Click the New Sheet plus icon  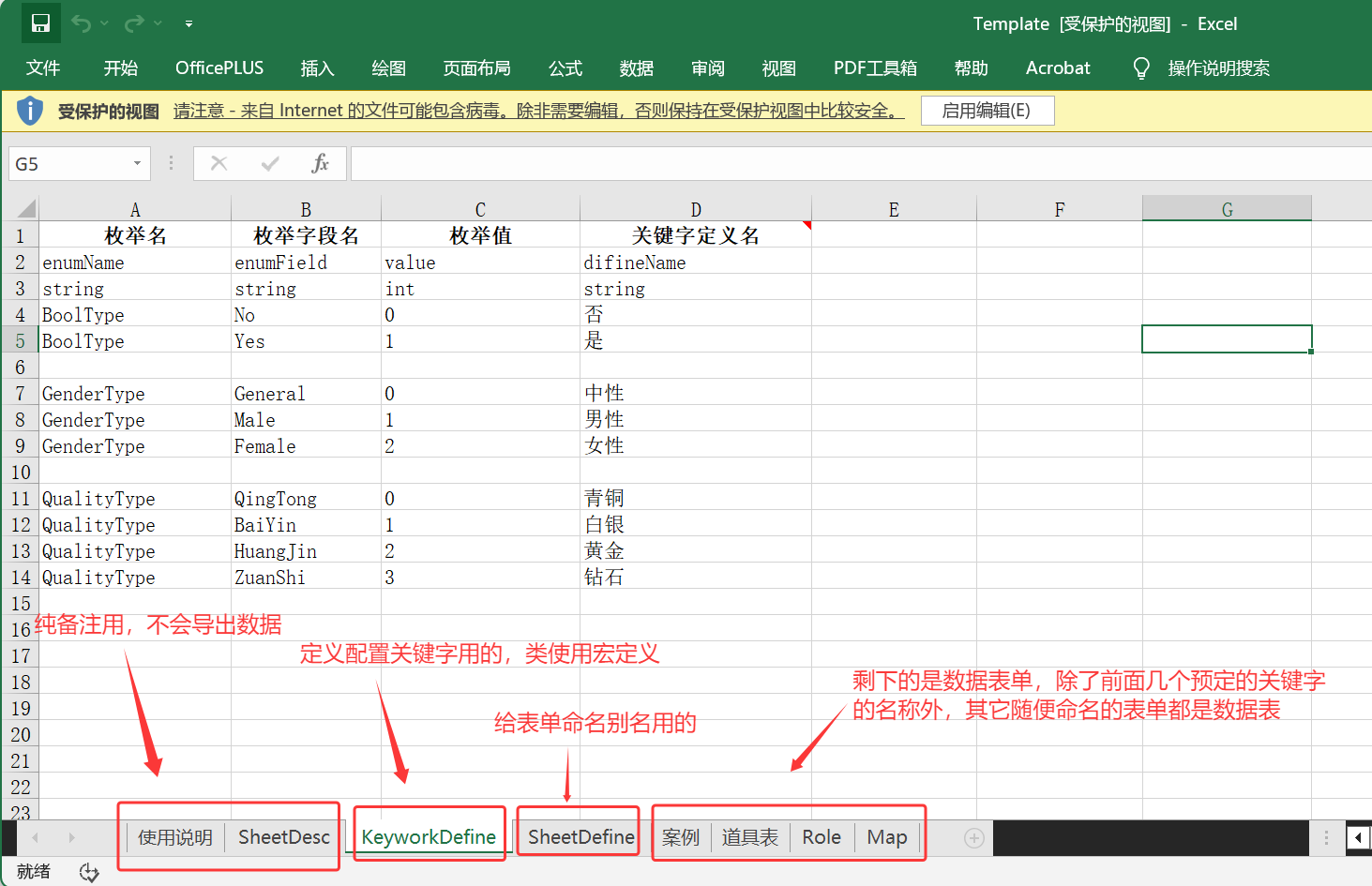pos(974,838)
